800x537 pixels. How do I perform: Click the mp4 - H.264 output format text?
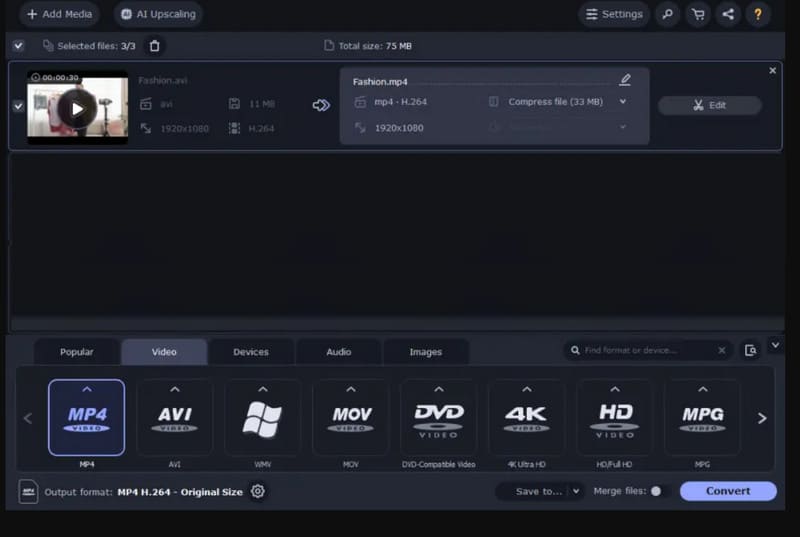(x=401, y=101)
